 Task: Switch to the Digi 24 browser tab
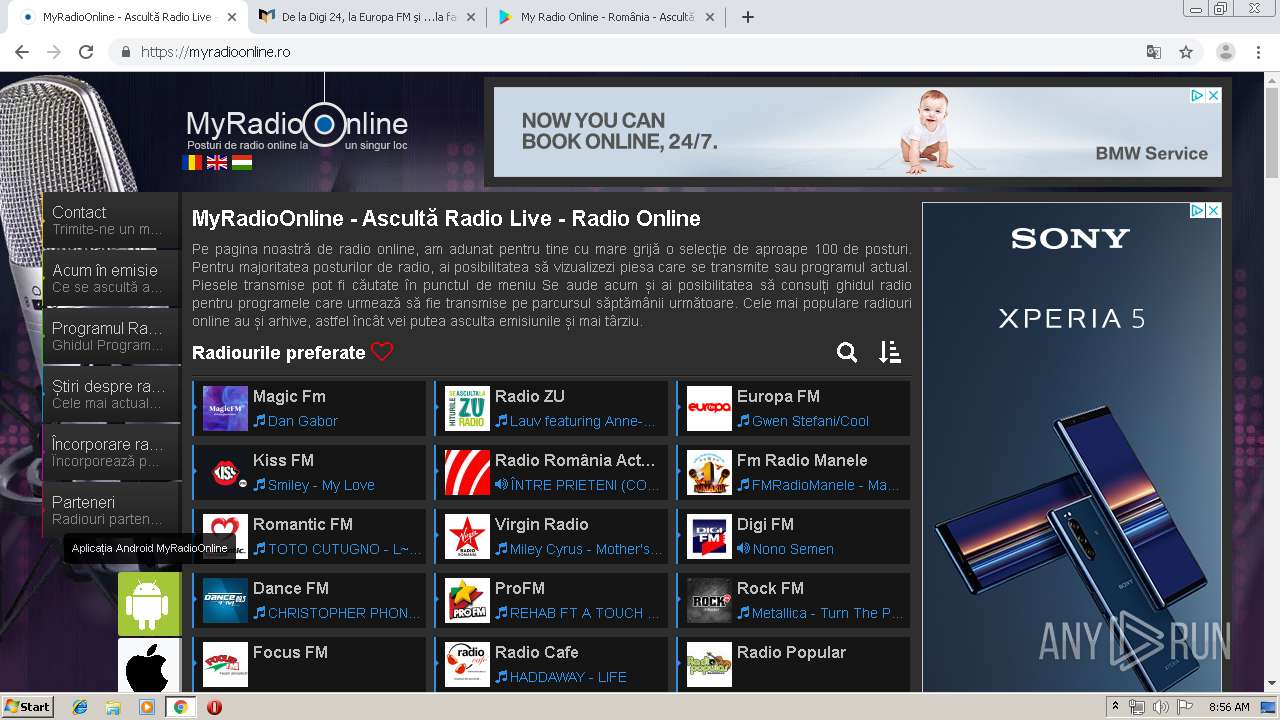coord(366,17)
